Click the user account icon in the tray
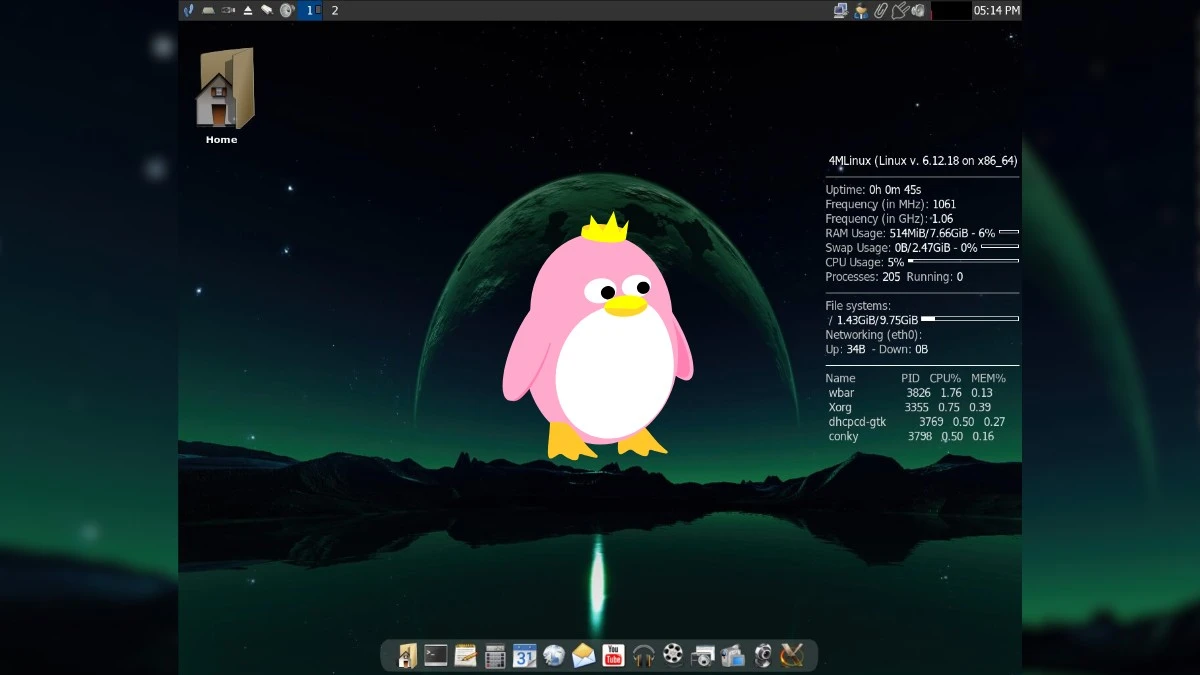This screenshot has width=1200, height=675. point(861,10)
